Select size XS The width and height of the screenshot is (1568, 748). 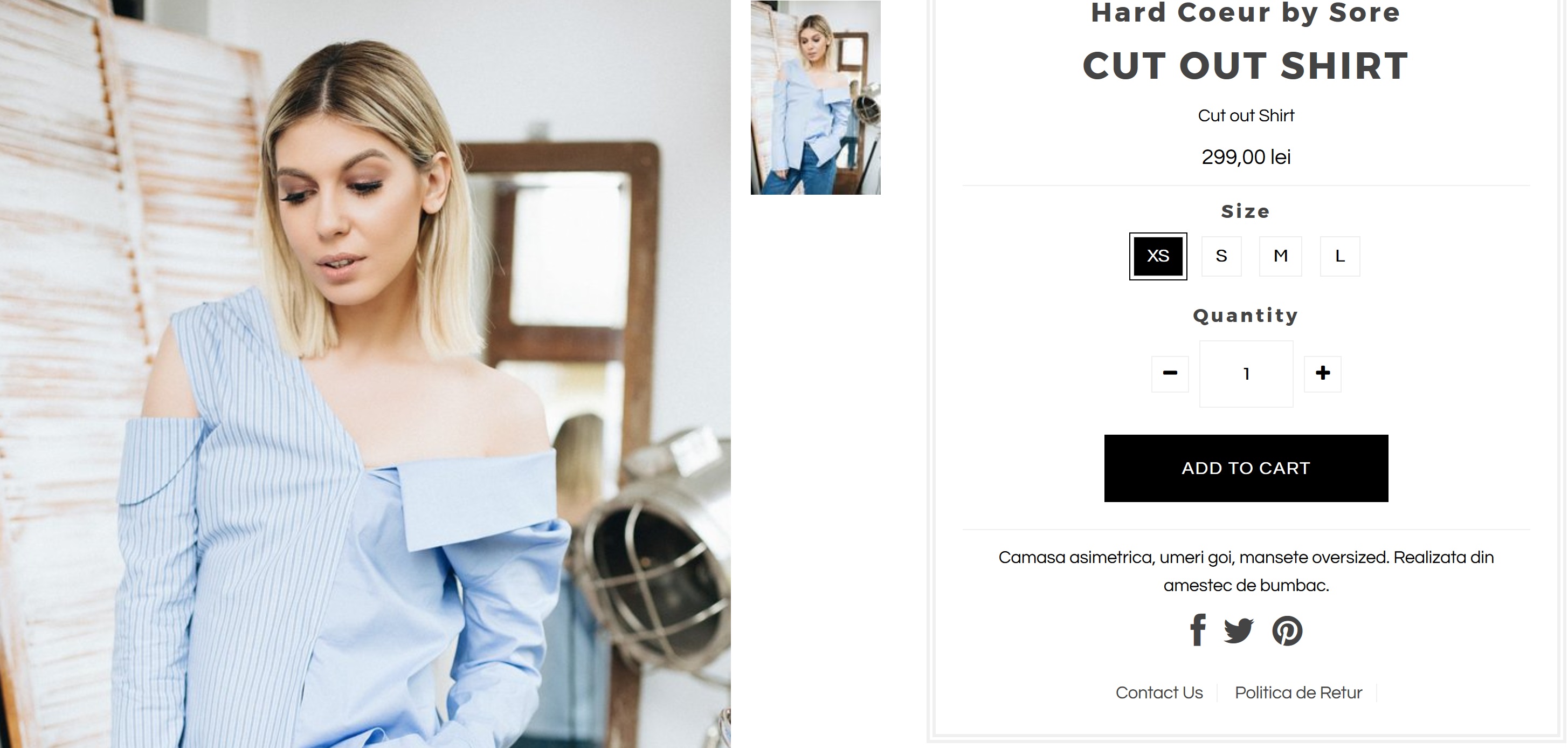coord(1158,256)
